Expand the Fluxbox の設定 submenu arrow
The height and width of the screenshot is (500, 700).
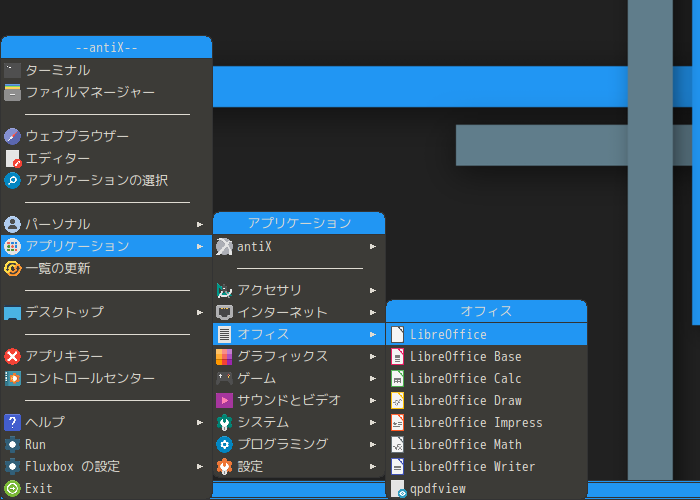point(200,467)
